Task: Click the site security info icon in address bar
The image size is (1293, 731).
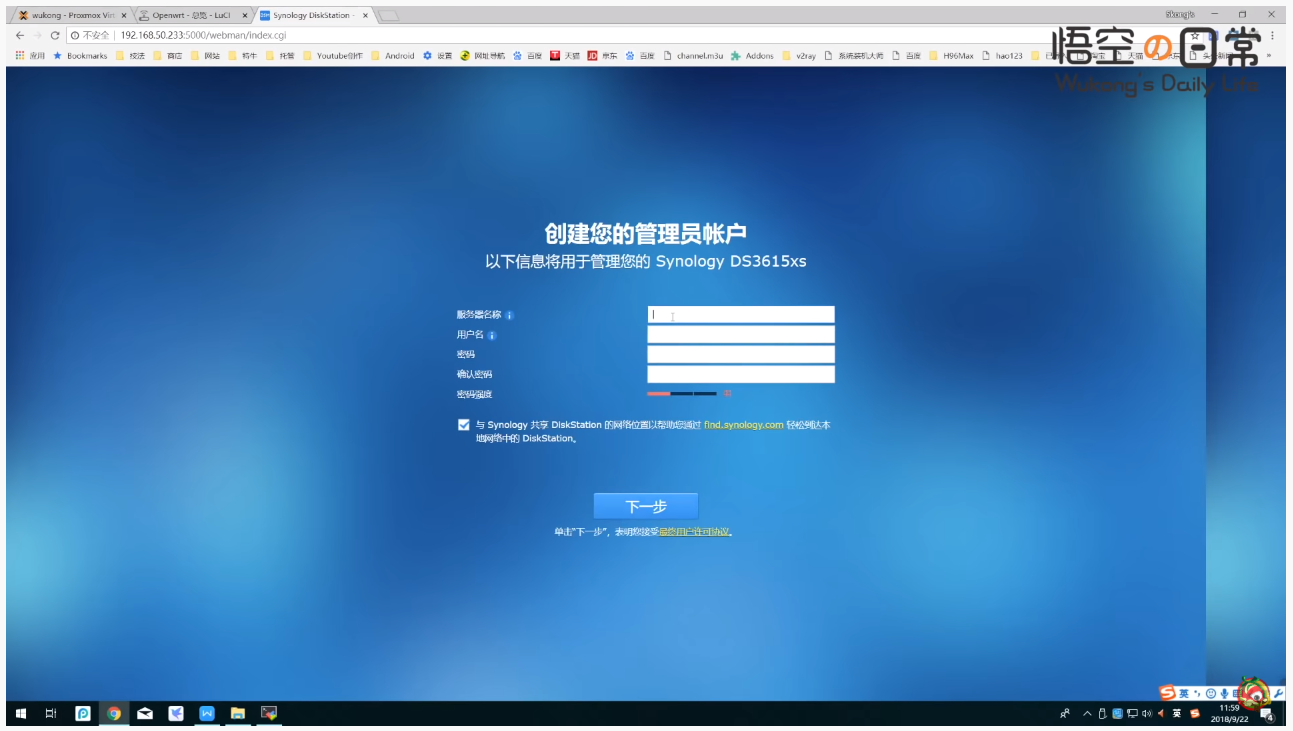Action: [x=75, y=35]
